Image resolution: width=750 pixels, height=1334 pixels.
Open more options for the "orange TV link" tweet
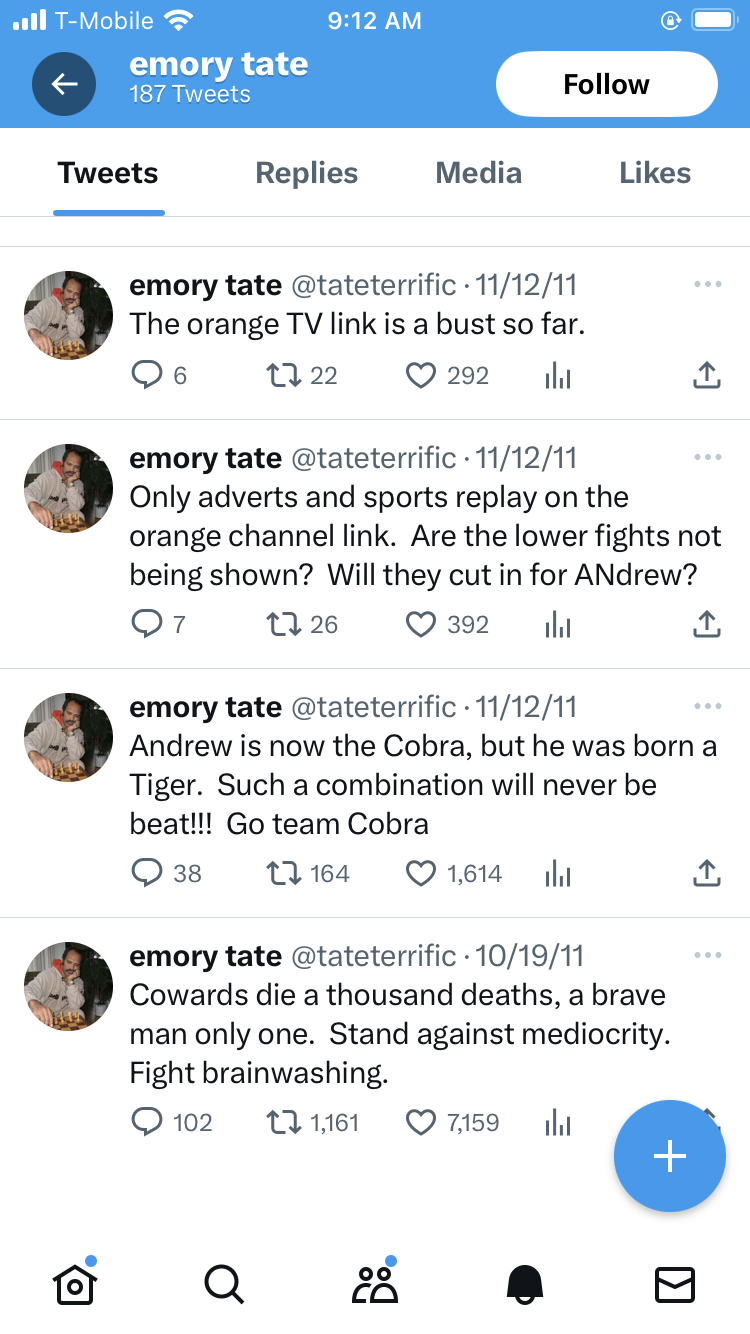coord(707,286)
